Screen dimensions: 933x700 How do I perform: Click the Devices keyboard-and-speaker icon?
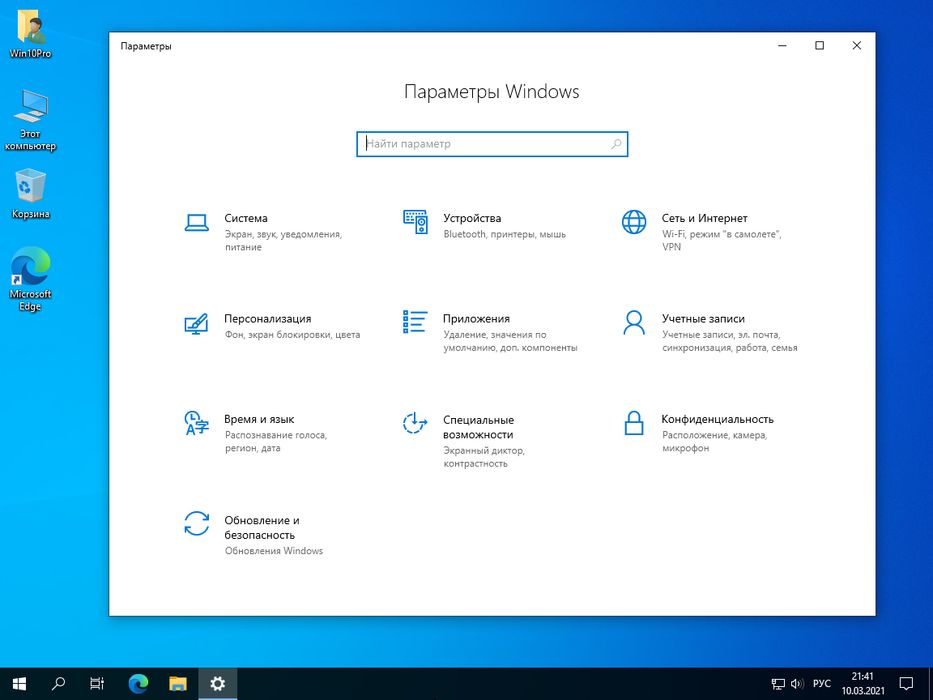(415, 222)
